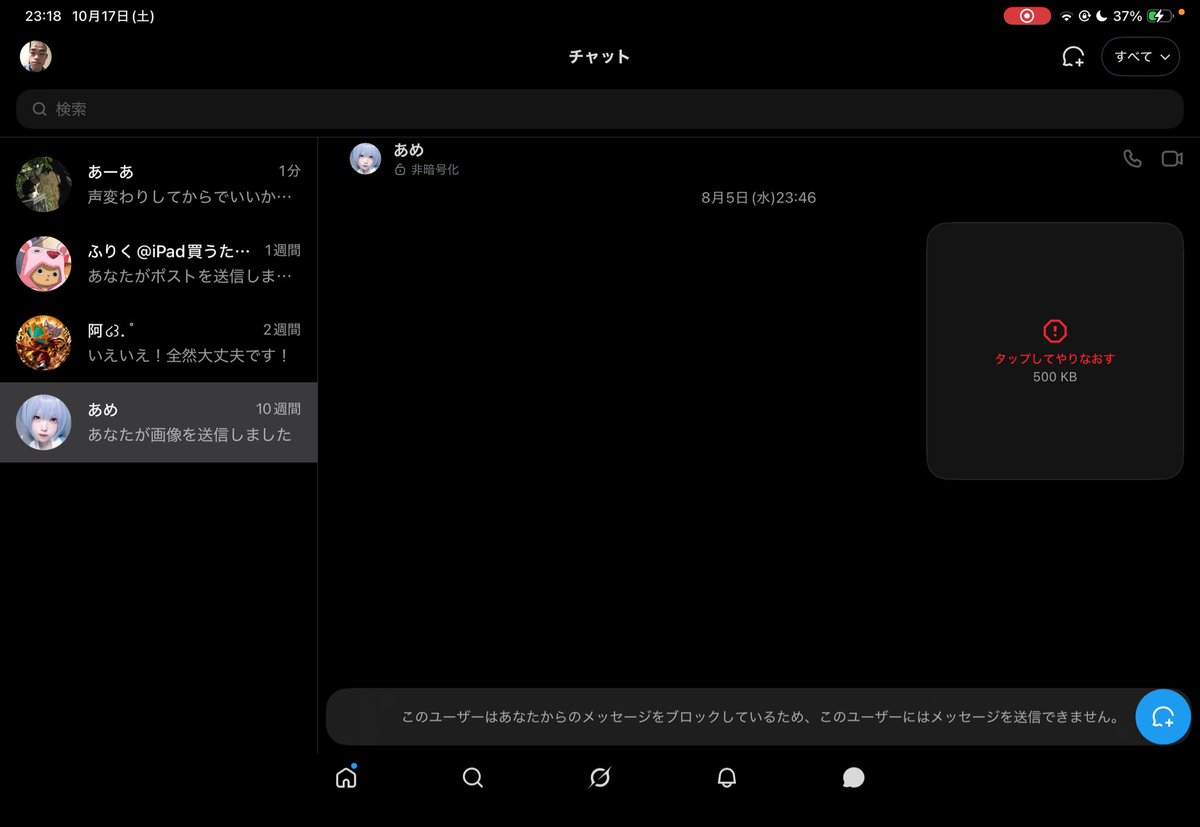The height and width of the screenshot is (827, 1200).
Task: Tap the 23:18 clock in status bar
Action: tap(43, 16)
